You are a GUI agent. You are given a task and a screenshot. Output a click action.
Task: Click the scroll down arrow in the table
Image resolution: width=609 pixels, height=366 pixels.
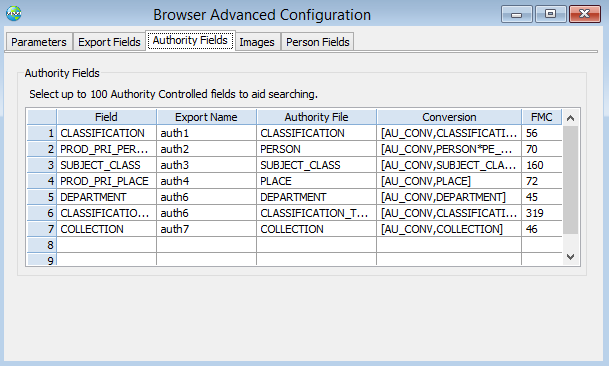point(570,256)
